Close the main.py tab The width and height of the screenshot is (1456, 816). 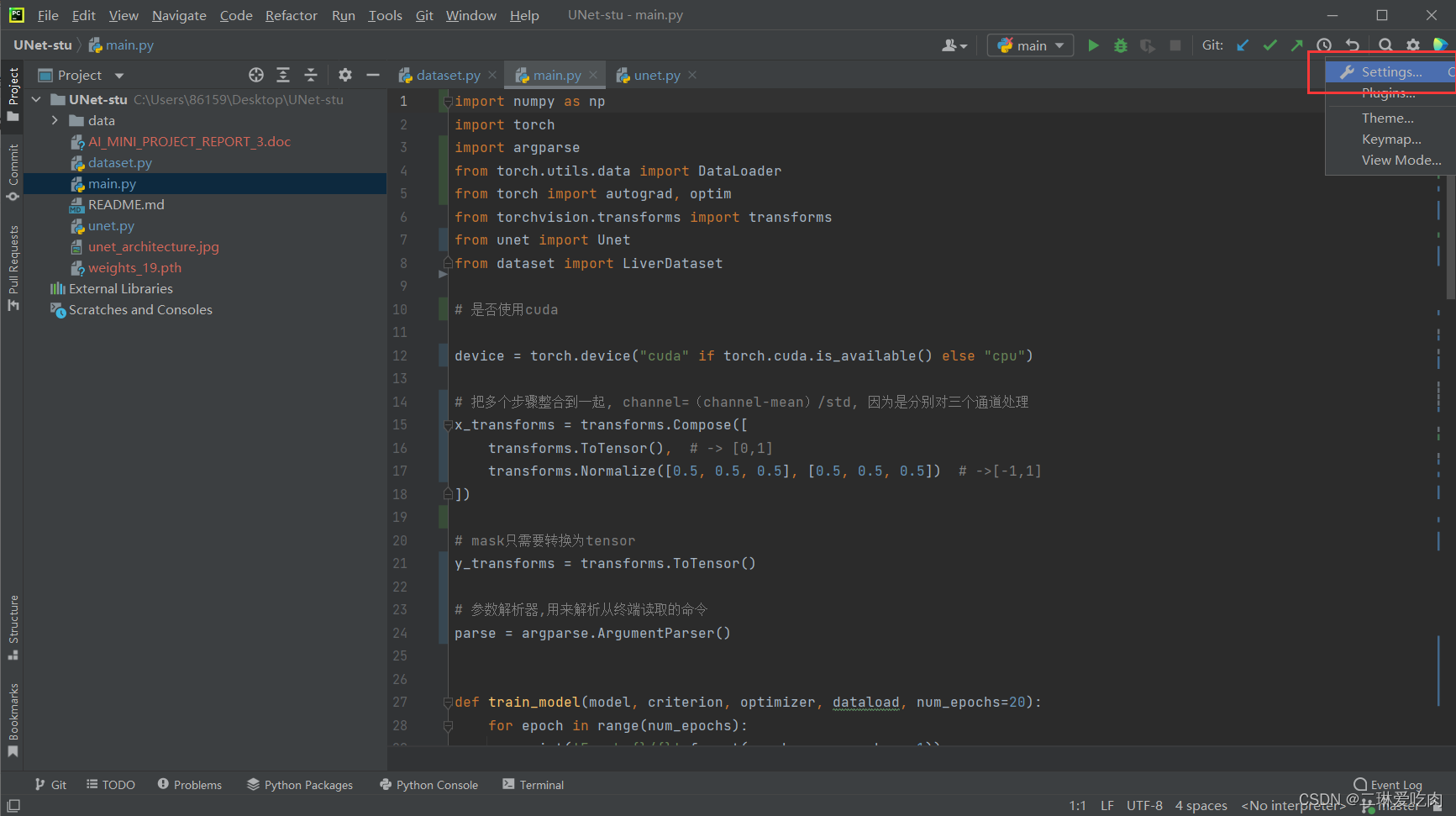point(593,75)
